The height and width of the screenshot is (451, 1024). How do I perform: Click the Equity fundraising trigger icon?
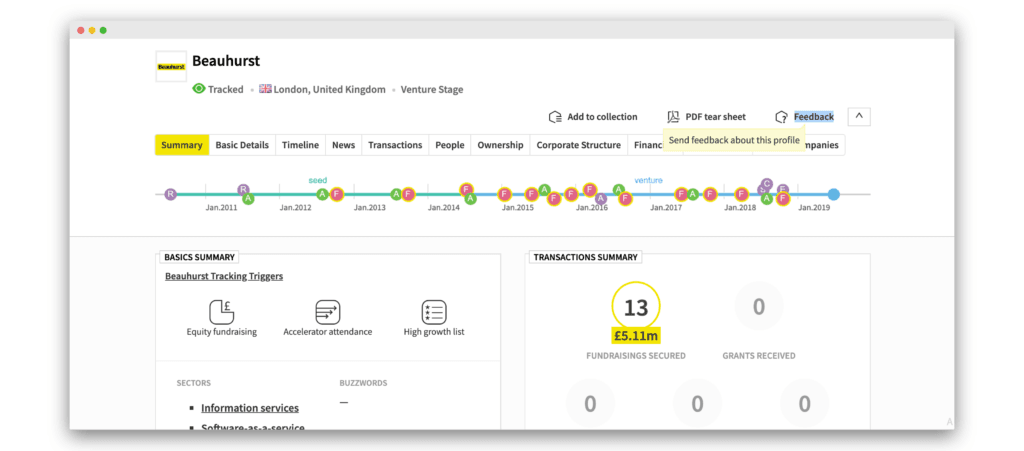tap(221, 312)
